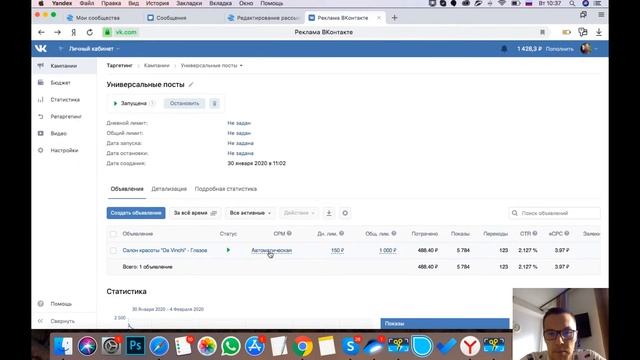Click Таргетинг breadcrumb
Screen dimensions: 640x360
click(120, 65)
